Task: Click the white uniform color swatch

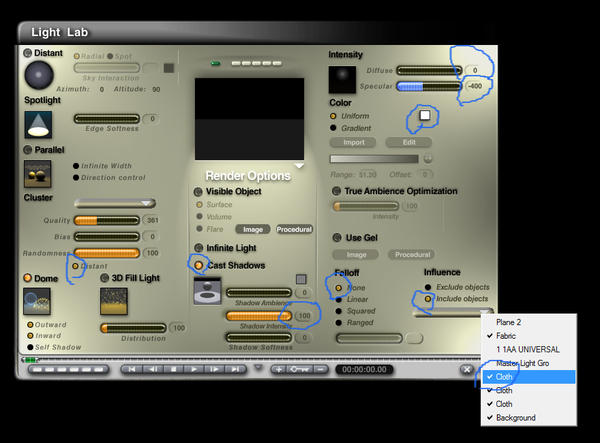Action: pyautogui.click(x=425, y=115)
